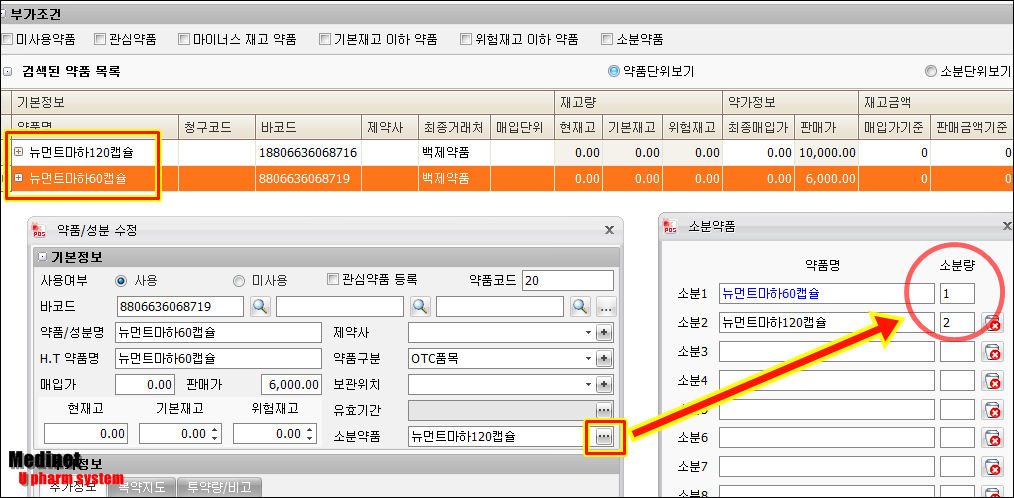Click the plus icon next to 보관위치
This screenshot has width=1014, height=498.
(x=604, y=384)
